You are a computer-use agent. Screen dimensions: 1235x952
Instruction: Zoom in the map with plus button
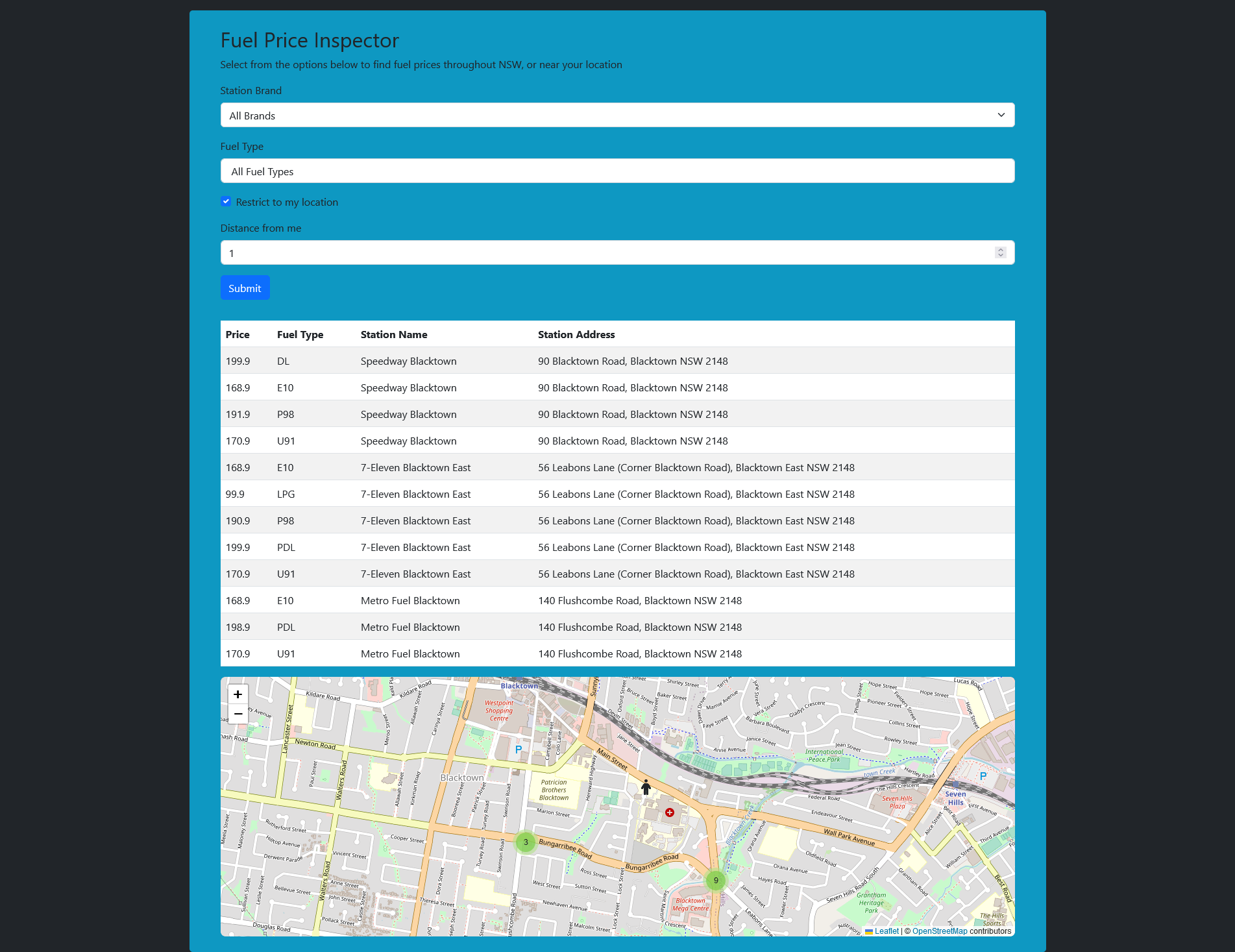tap(238, 694)
